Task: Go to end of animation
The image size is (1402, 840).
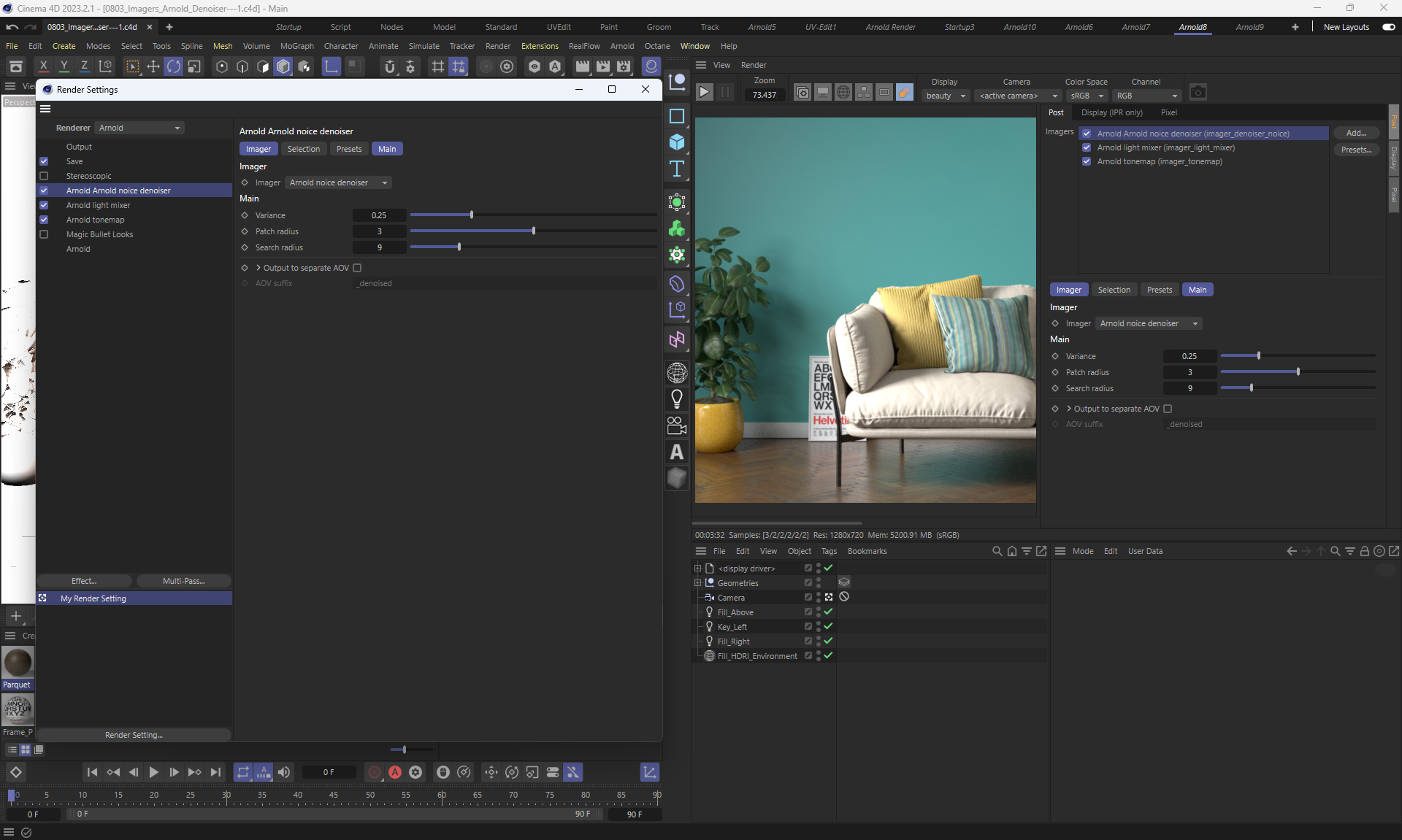Action: 215,772
